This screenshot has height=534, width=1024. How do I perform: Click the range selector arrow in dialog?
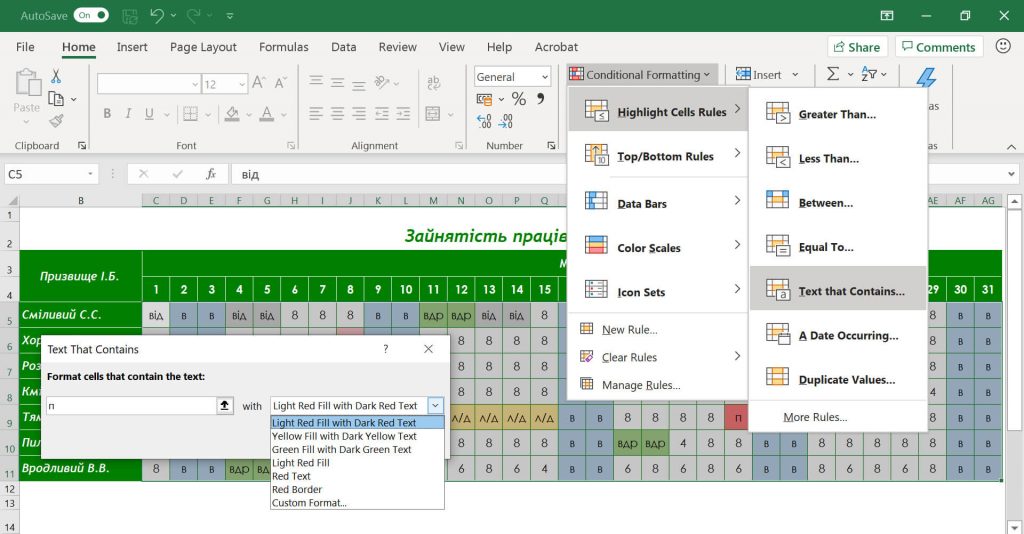pos(224,405)
